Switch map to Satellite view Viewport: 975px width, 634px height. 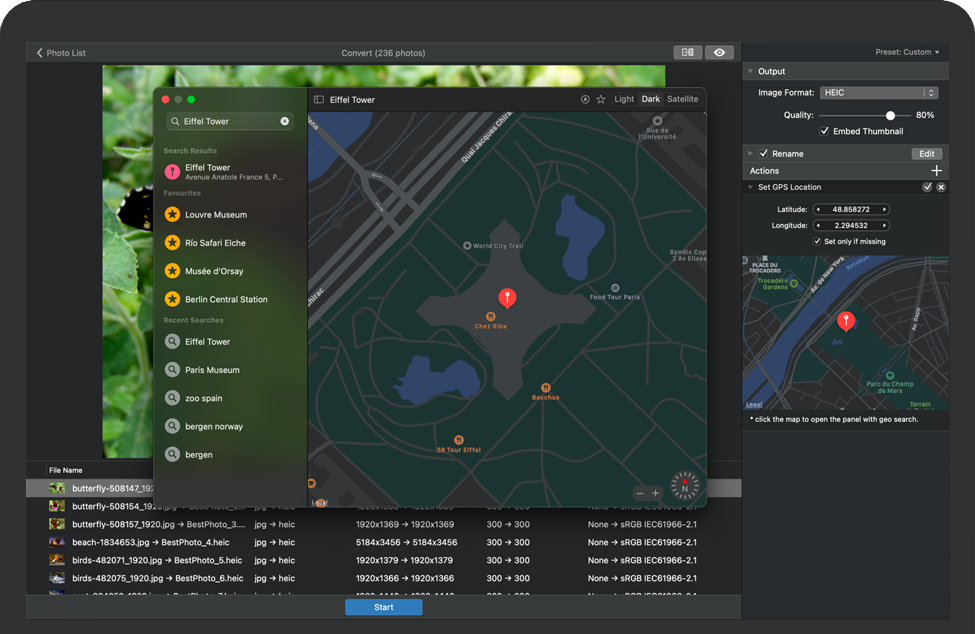click(x=683, y=100)
